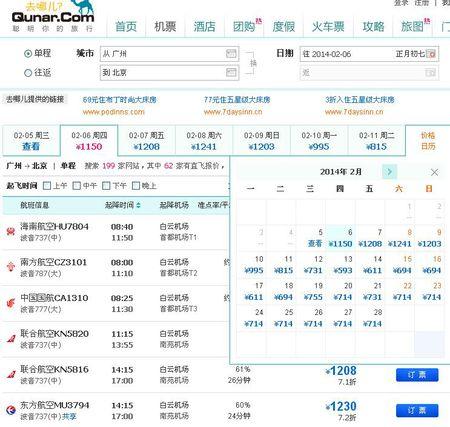Toggle 价格日历 price calendar button
The width and height of the screenshot is (450, 427).
coord(428,141)
